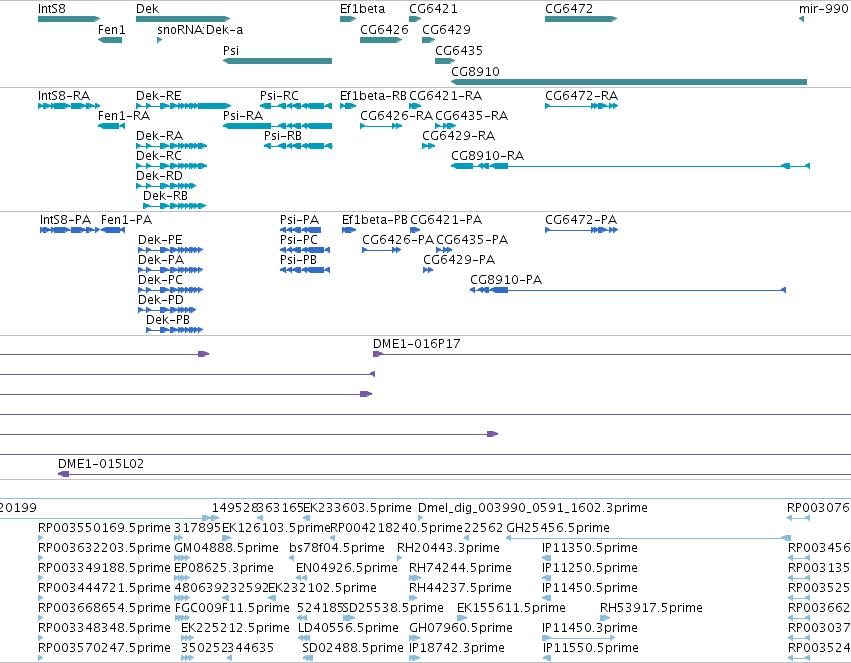
Task: Click the Dek-PC protein feature
Action: point(170,290)
